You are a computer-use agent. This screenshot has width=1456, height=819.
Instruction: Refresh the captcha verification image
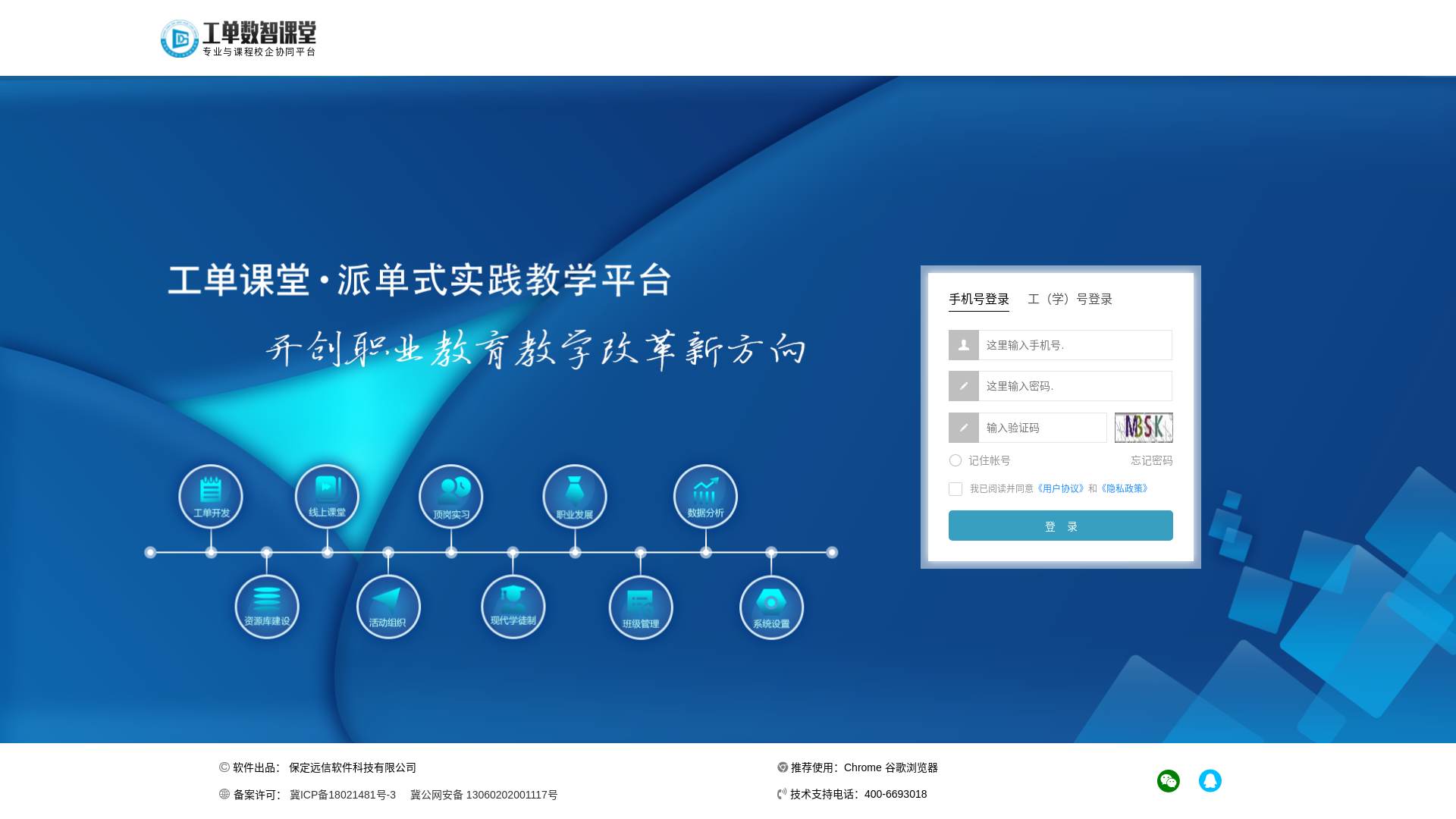click(x=1144, y=428)
